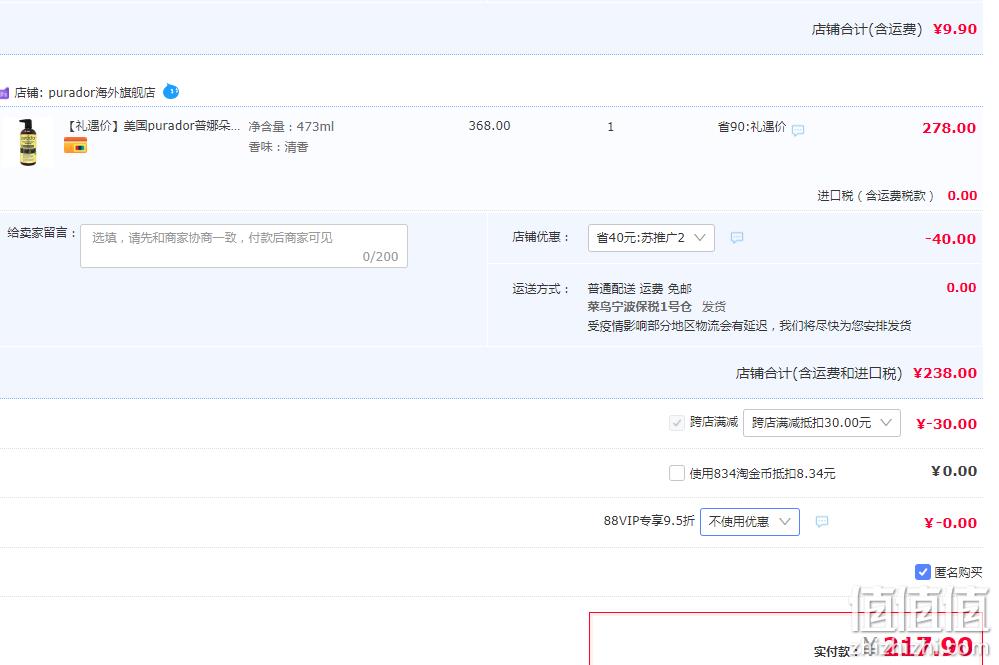The image size is (999, 665).
Task: Click the purador shop chat icon
Action: coord(171,92)
